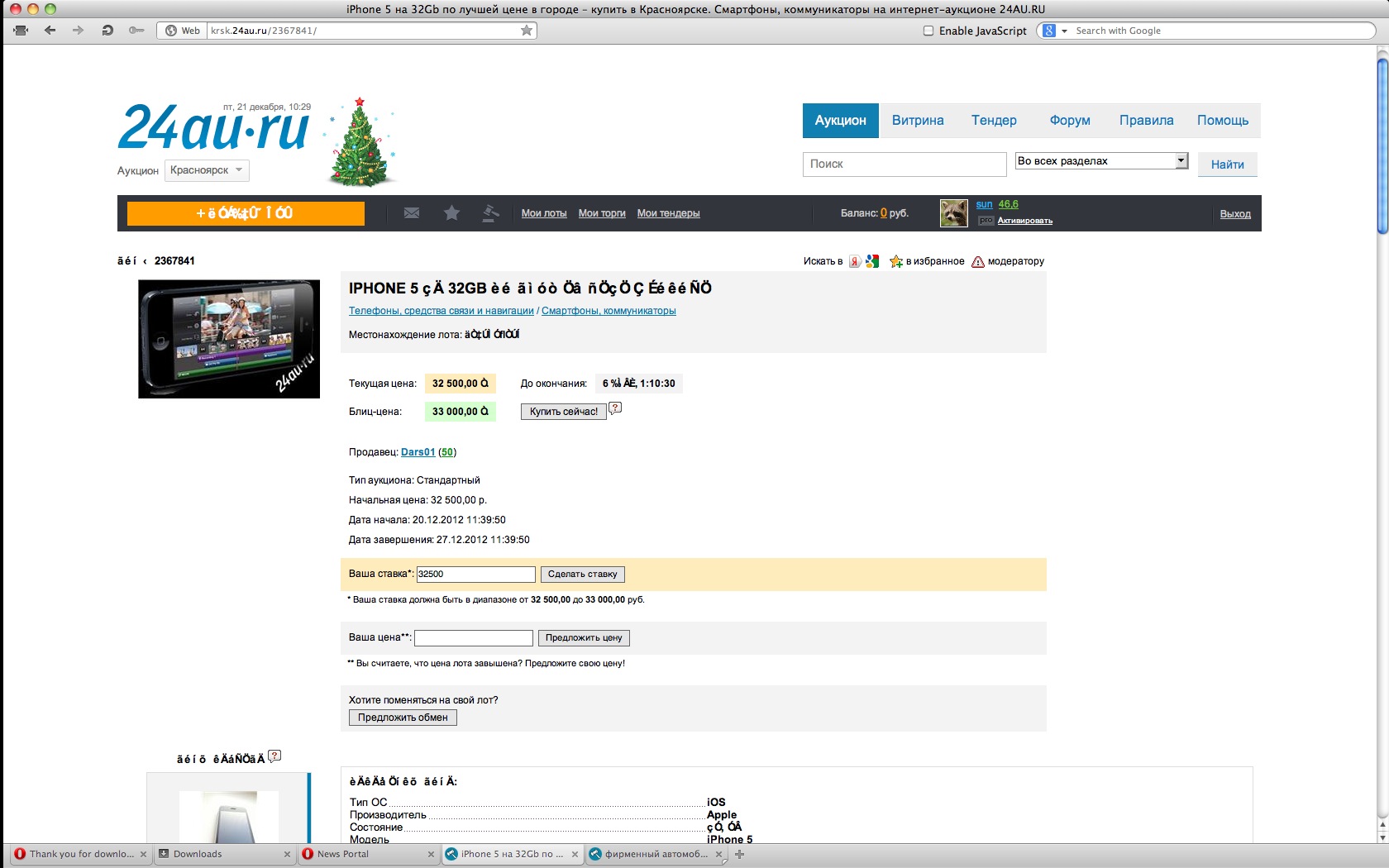Search lot in Google via colored icon
Image resolution: width=1389 pixels, height=868 pixels.
(872, 261)
